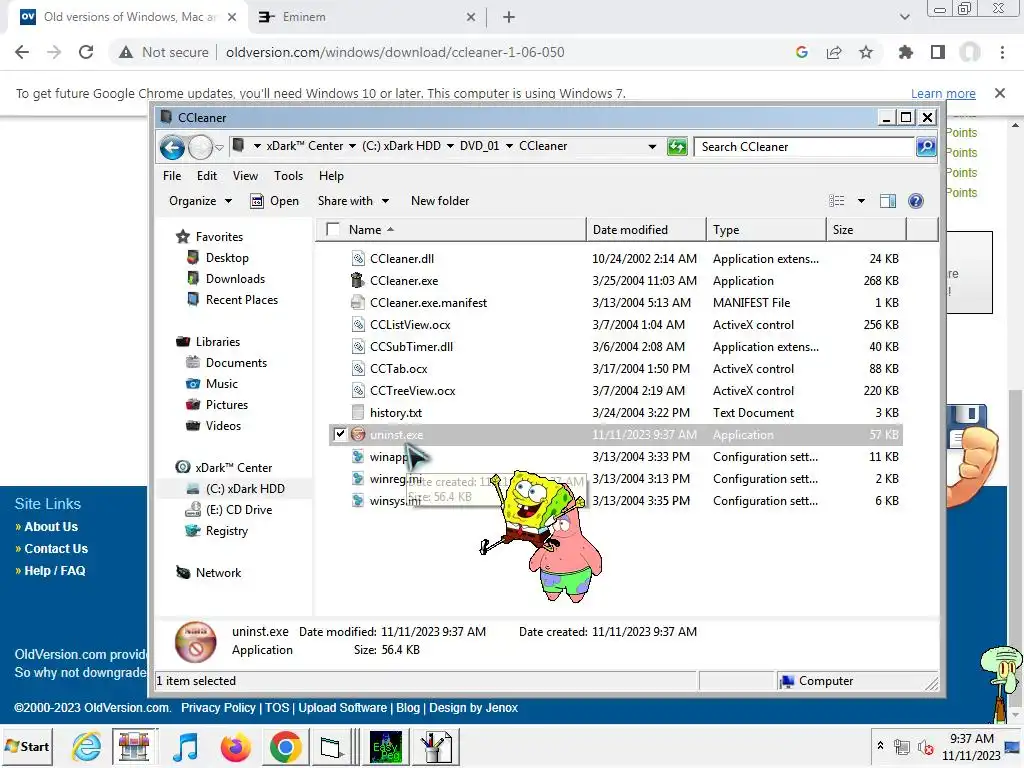Click the Explorer back arrow button

172,148
